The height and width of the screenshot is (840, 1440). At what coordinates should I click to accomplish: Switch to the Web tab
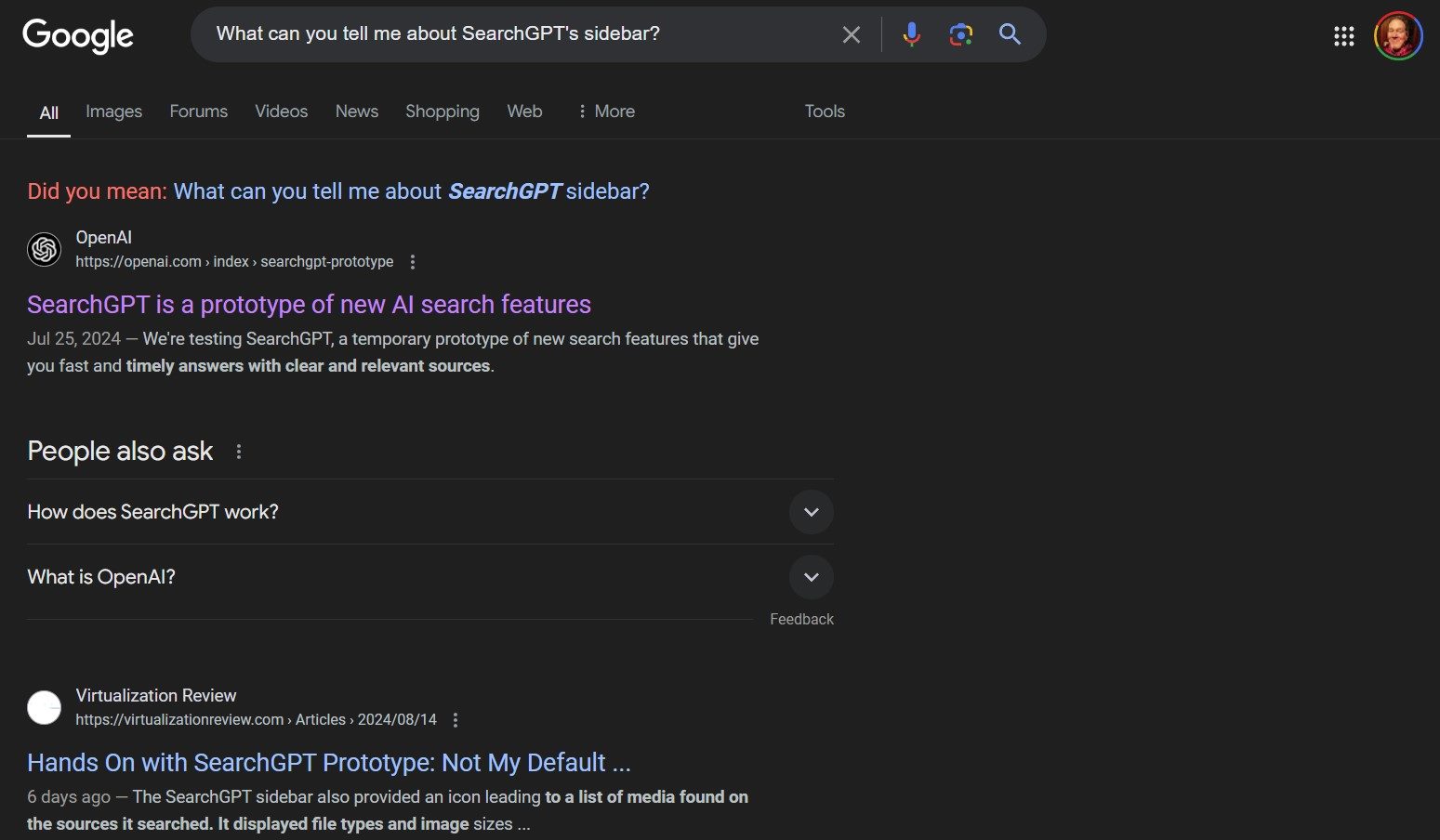[524, 112]
